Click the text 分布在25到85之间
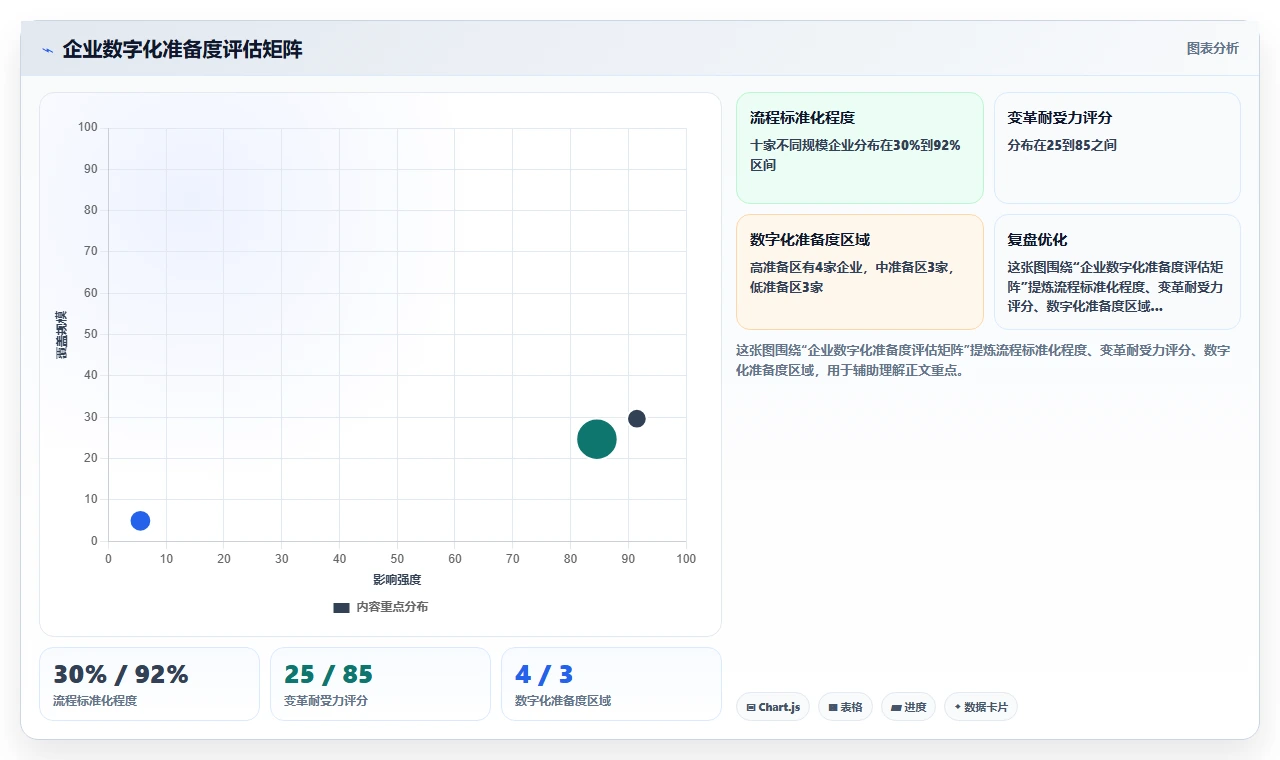The image size is (1280, 760). (x=1062, y=145)
